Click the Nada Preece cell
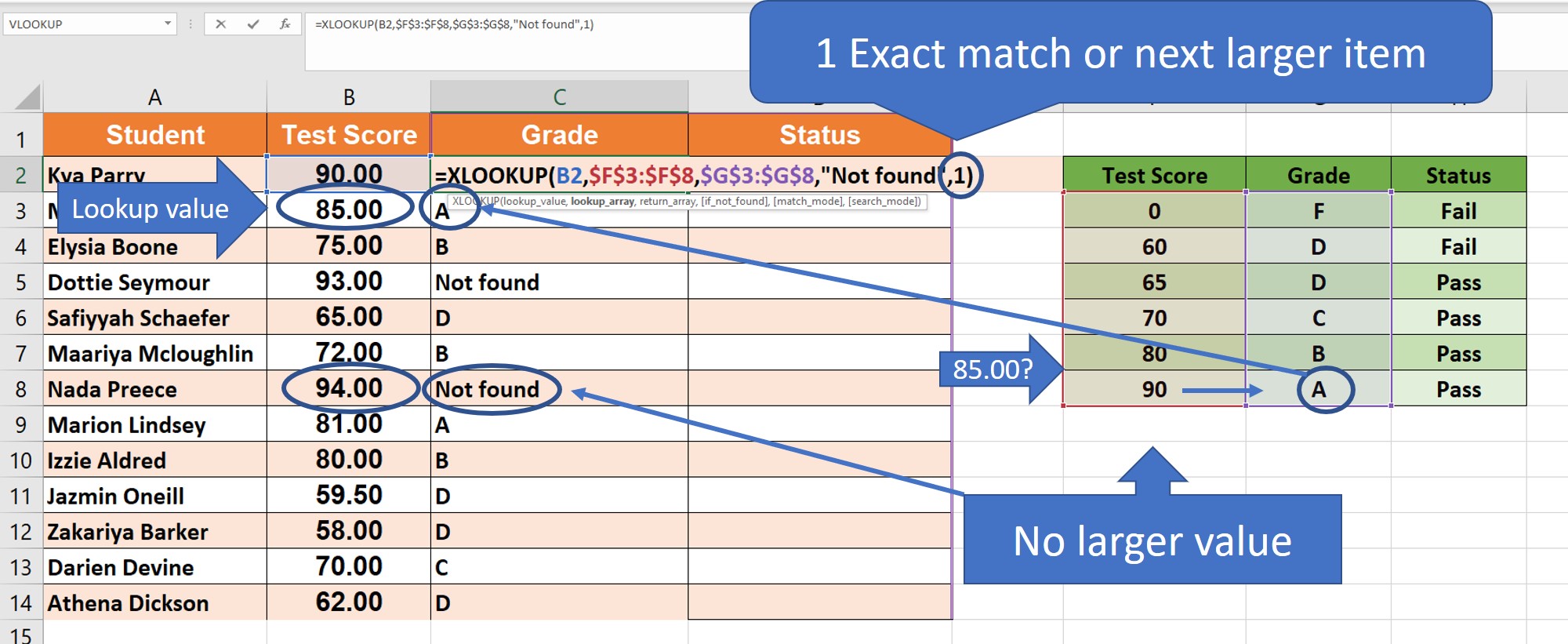The image size is (1568, 644). [155, 389]
